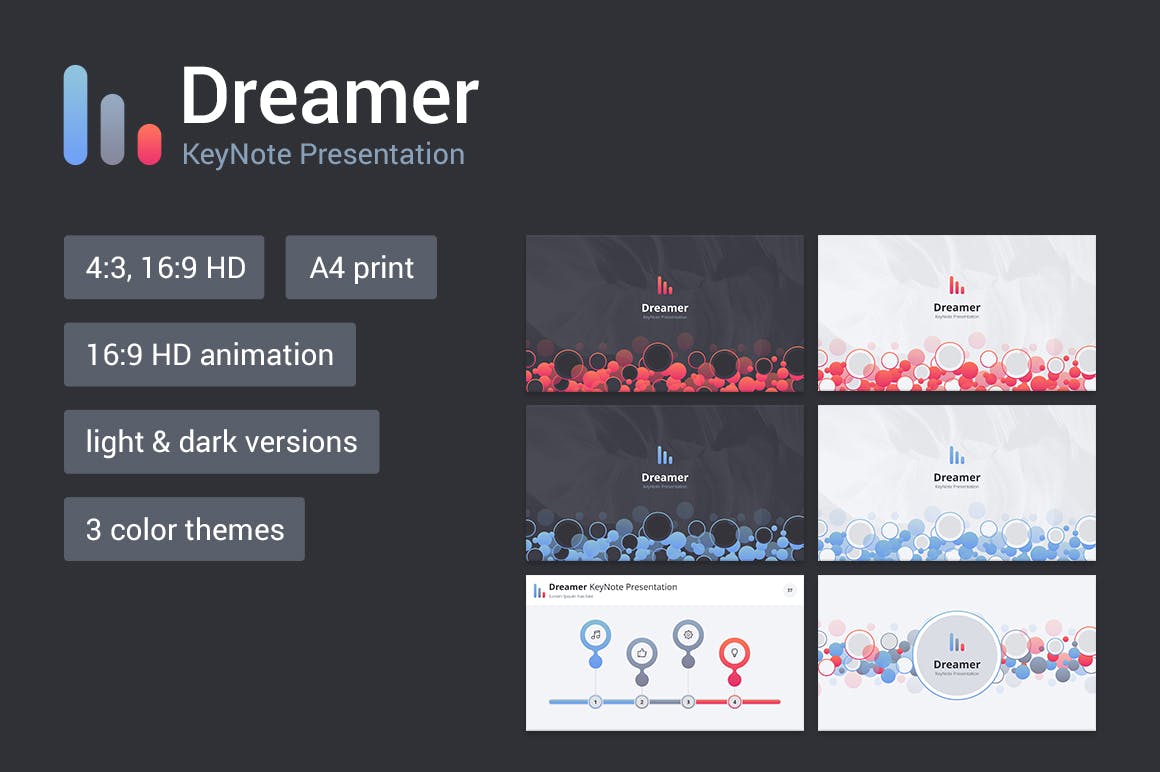Screen dimensions: 1160x772
Task: Click the music note pin icon
Action: coord(595,635)
